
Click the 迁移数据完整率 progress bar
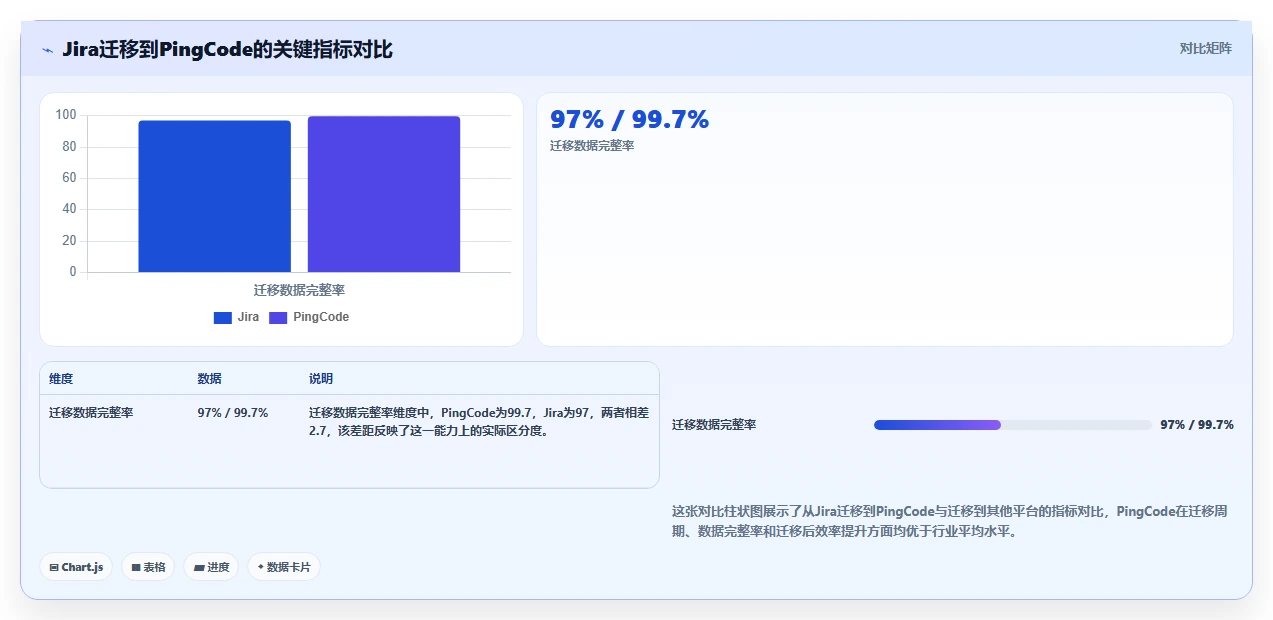(x=1012, y=425)
